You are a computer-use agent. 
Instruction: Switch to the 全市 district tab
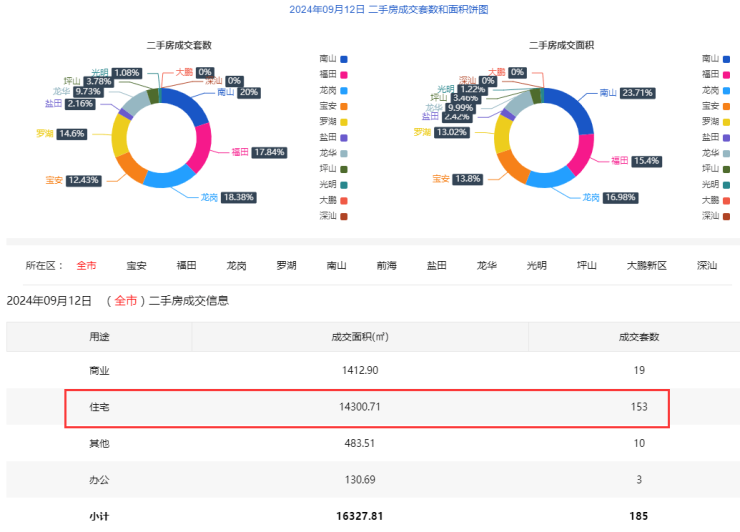(86, 266)
